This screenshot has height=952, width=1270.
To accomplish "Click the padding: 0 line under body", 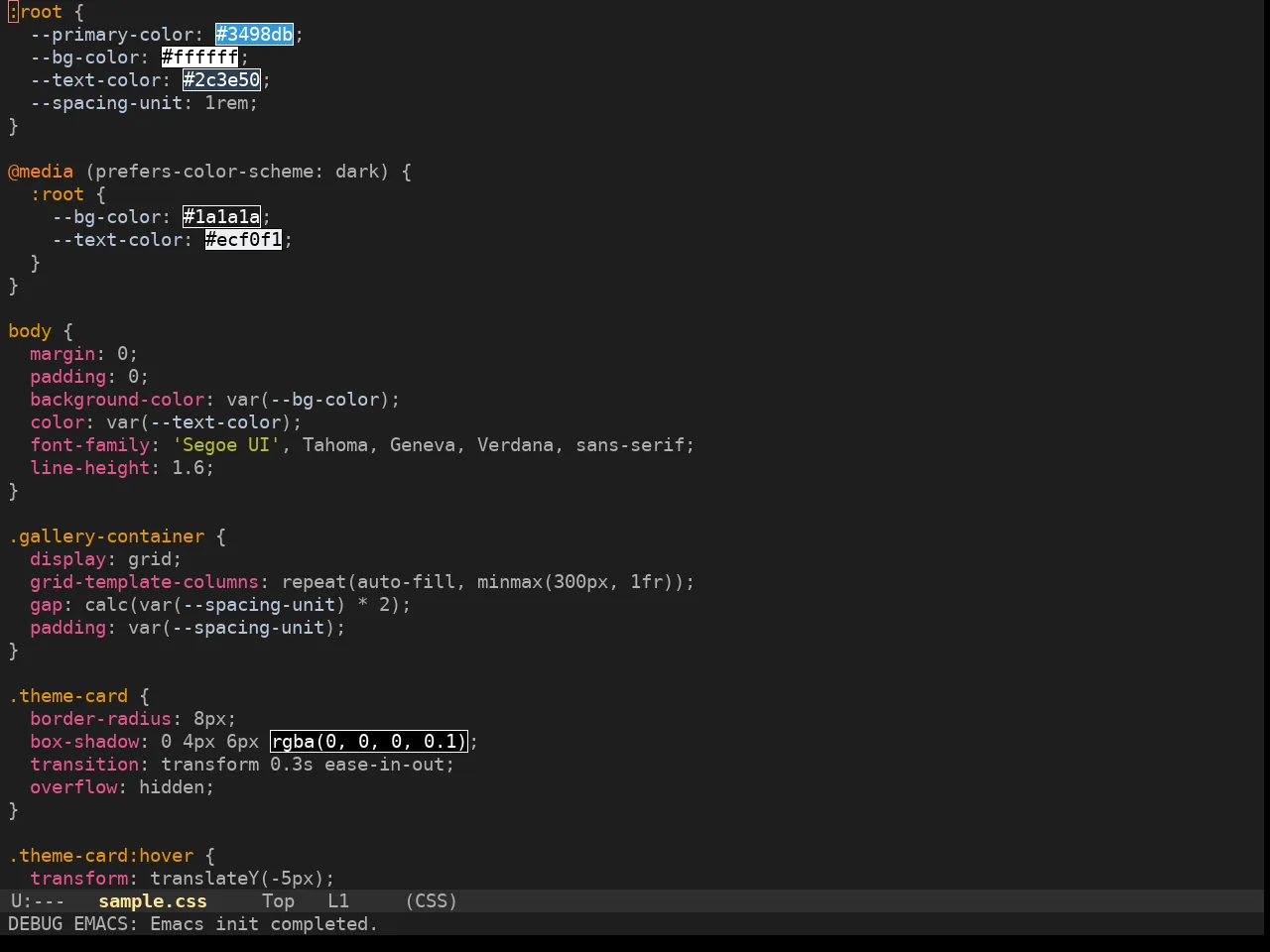I will point(89,377).
